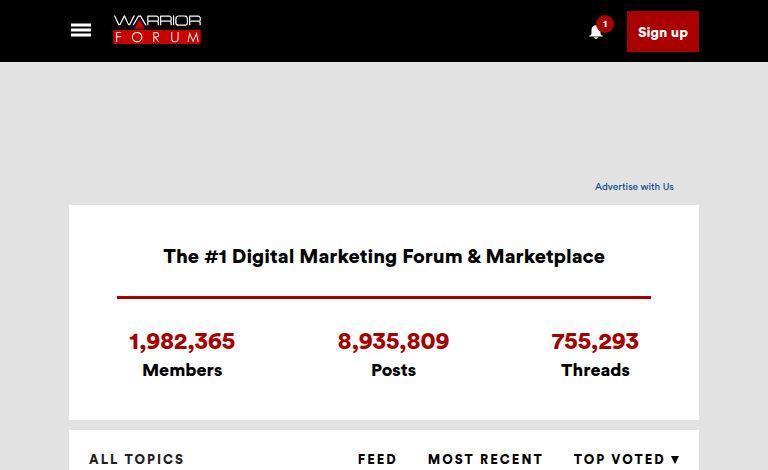The width and height of the screenshot is (768, 470).
Task: Select the Members label
Action: [182, 370]
